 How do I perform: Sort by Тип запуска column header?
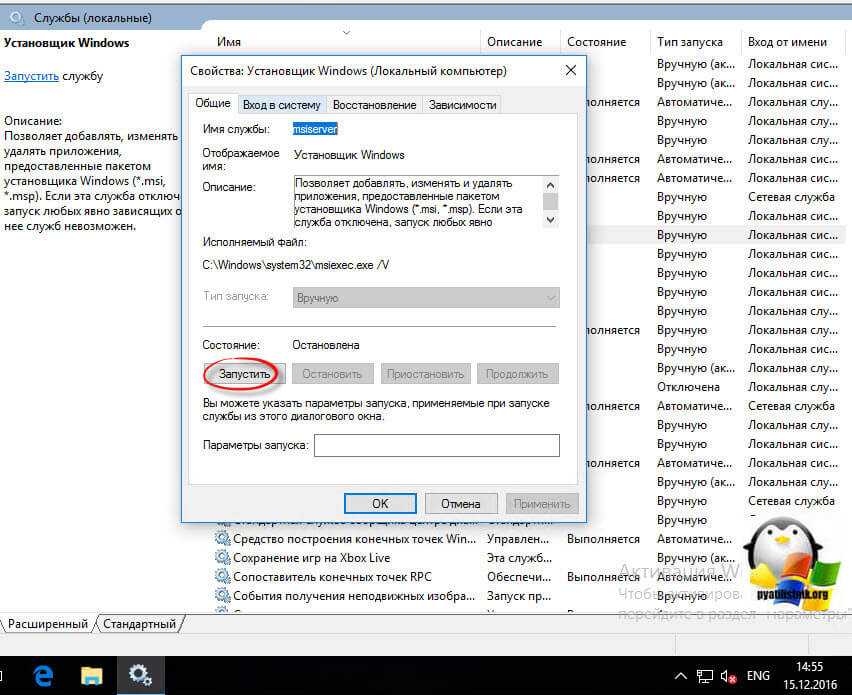pyautogui.click(x=690, y=42)
